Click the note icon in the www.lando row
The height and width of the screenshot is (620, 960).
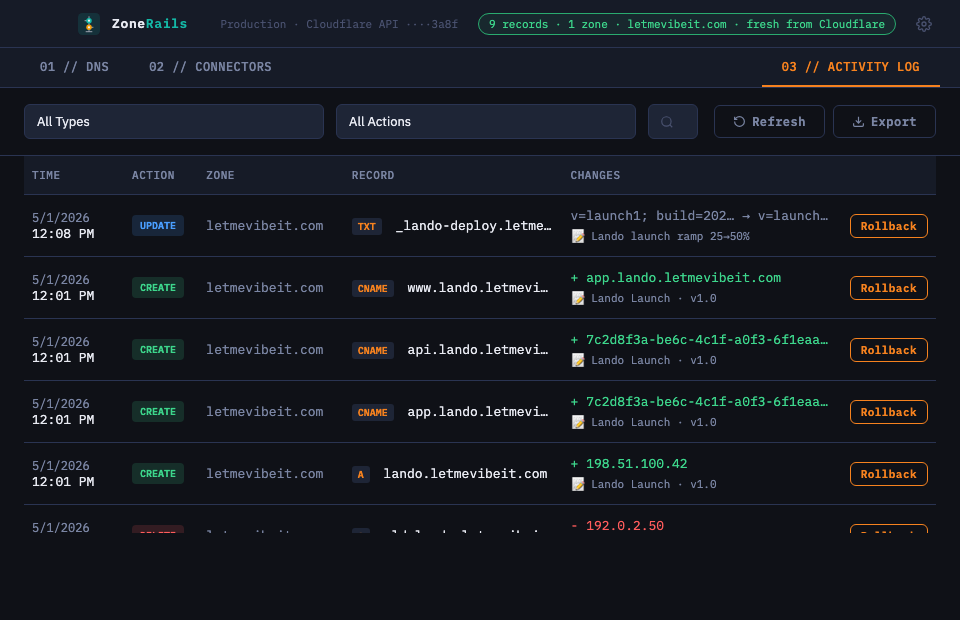(578, 298)
